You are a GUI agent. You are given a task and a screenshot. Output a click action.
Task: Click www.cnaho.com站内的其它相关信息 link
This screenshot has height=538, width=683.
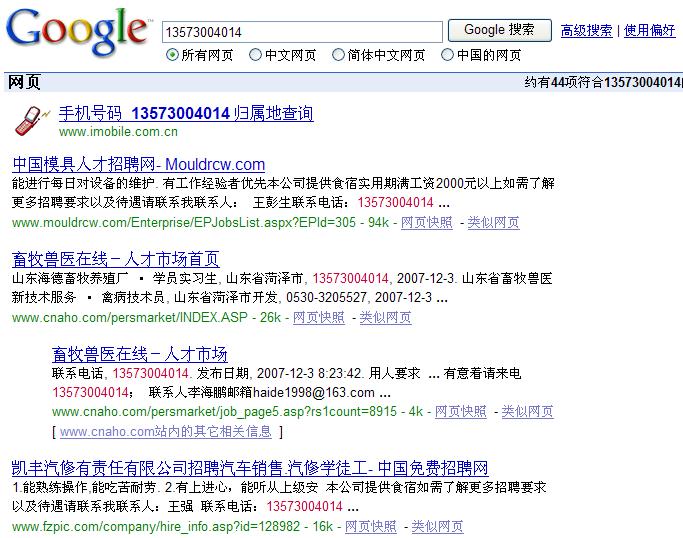(165, 432)
